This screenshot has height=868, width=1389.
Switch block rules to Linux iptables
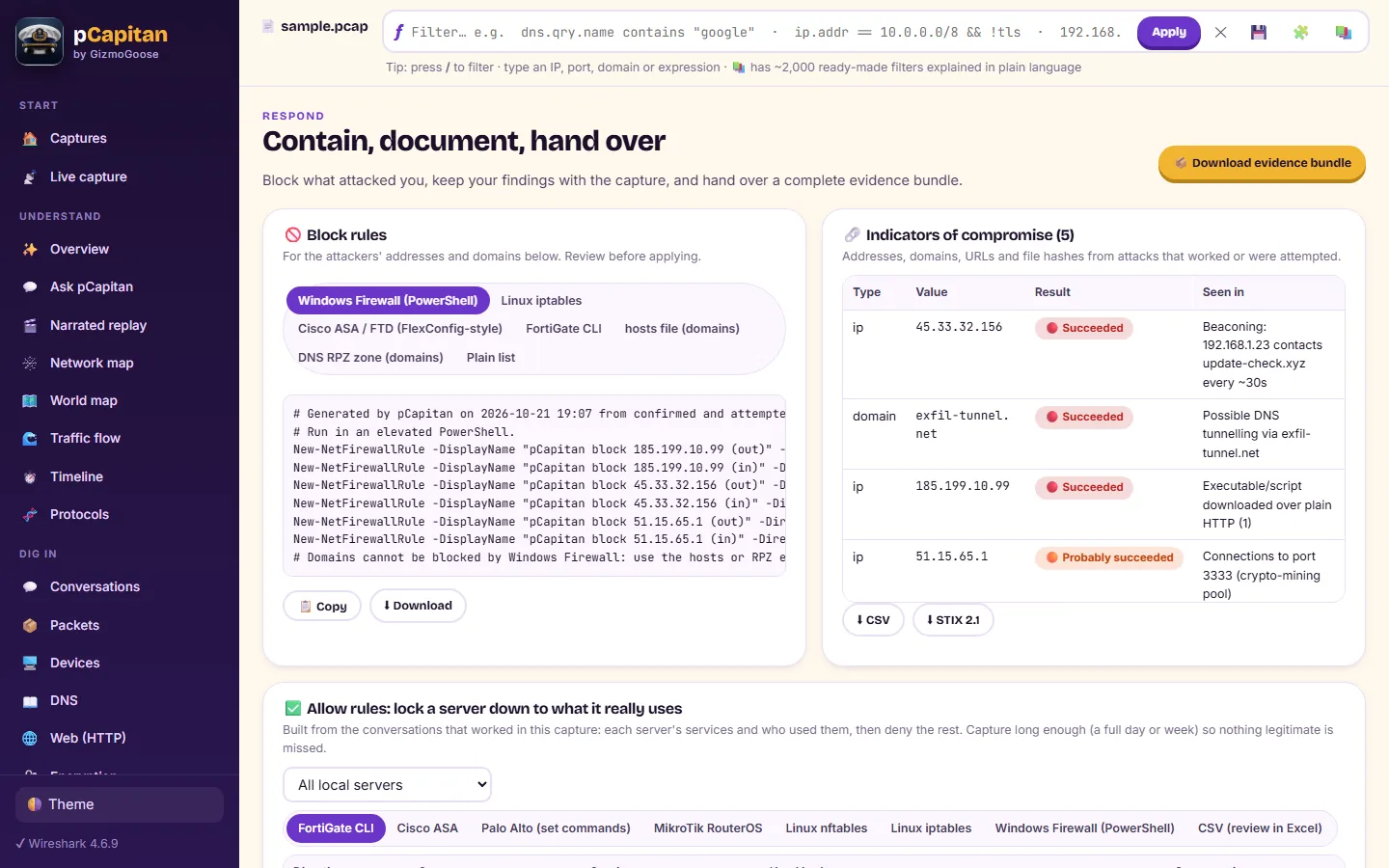541,301
